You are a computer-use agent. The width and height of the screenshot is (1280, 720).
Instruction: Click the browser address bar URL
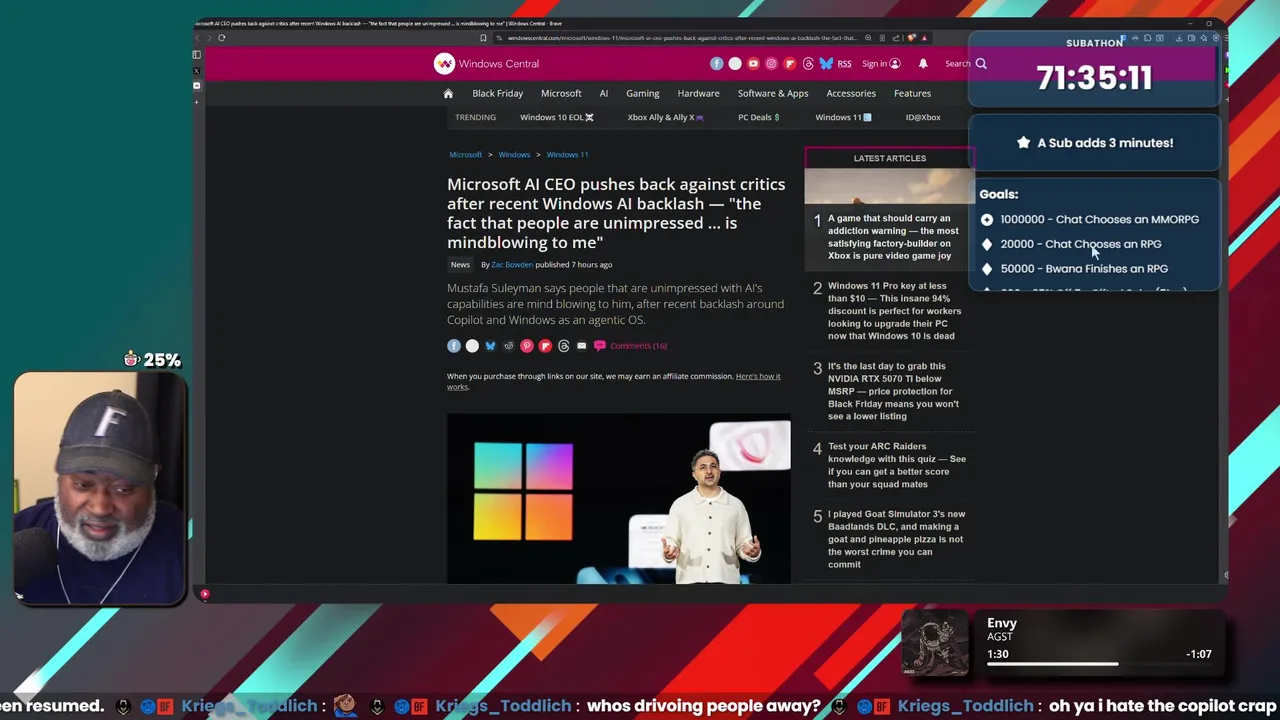(682, 38)
